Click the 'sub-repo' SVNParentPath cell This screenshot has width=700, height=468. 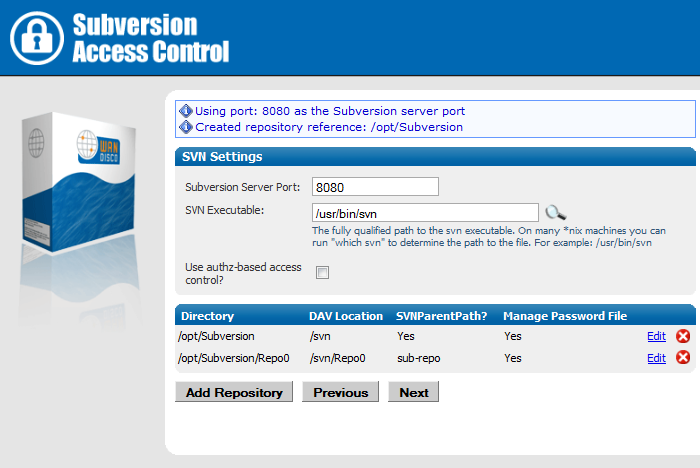click(x=419, y=358)
